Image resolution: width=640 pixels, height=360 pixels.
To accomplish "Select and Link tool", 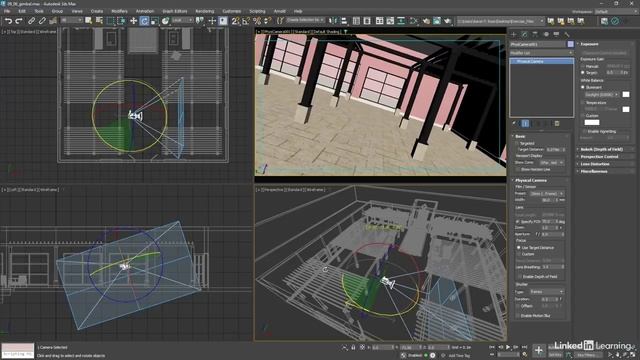I will pos(31,21).
